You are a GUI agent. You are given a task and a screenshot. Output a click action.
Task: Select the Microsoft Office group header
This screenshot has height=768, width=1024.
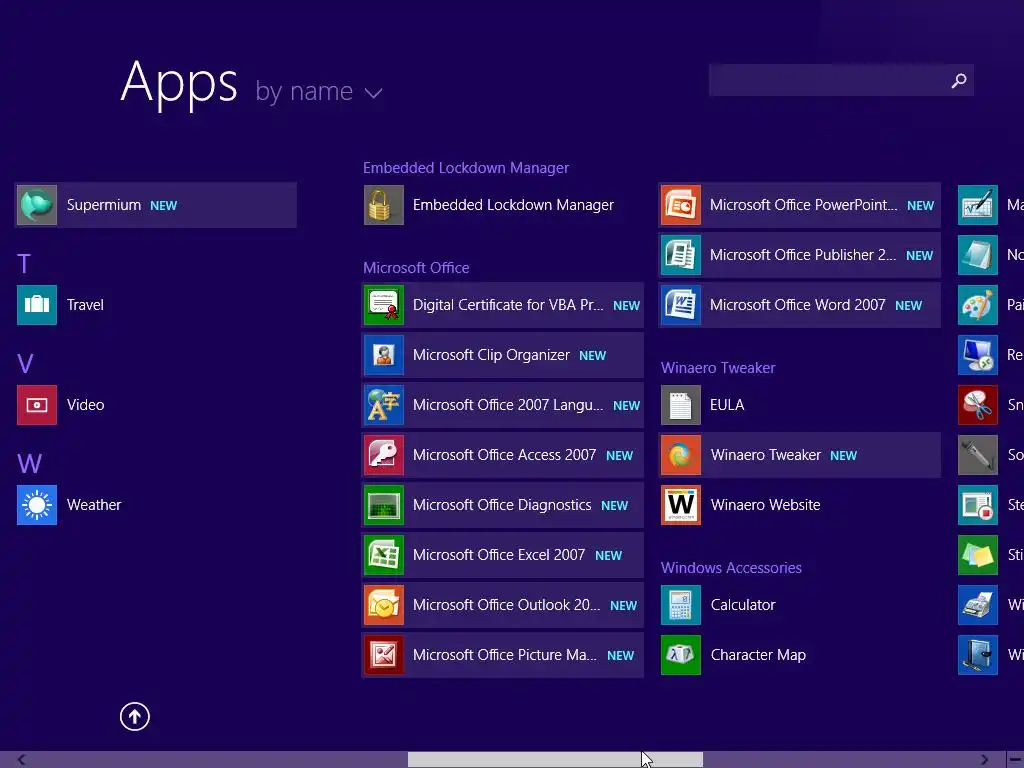pyautogui.click(x=416, y=268)
